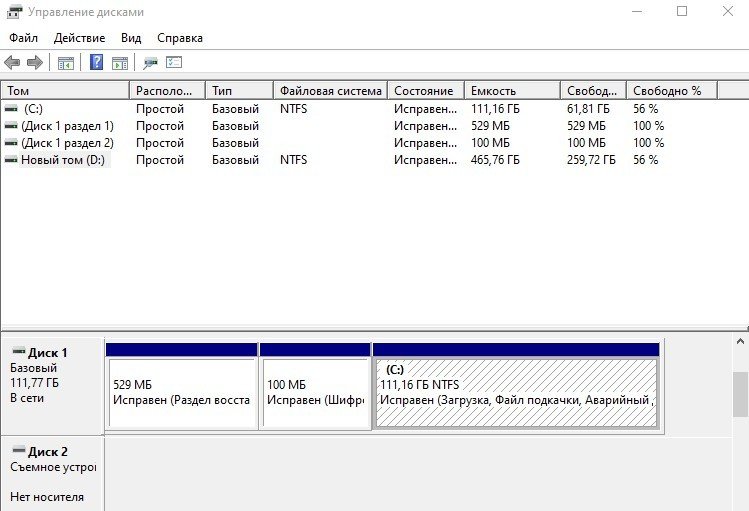The image size is (749, 511).
Task: Select the (C:) volume row
Action: 359,109
